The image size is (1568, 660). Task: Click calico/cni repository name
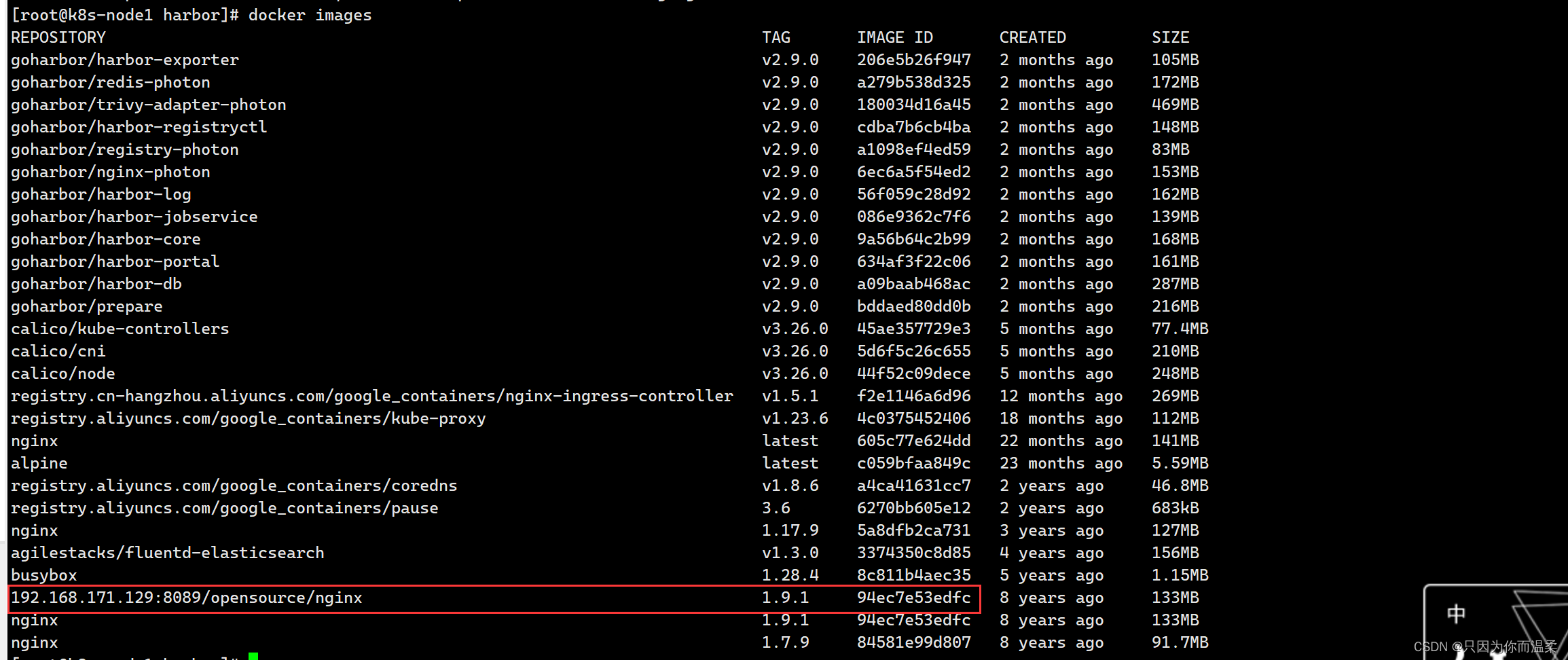coord(58,351)
